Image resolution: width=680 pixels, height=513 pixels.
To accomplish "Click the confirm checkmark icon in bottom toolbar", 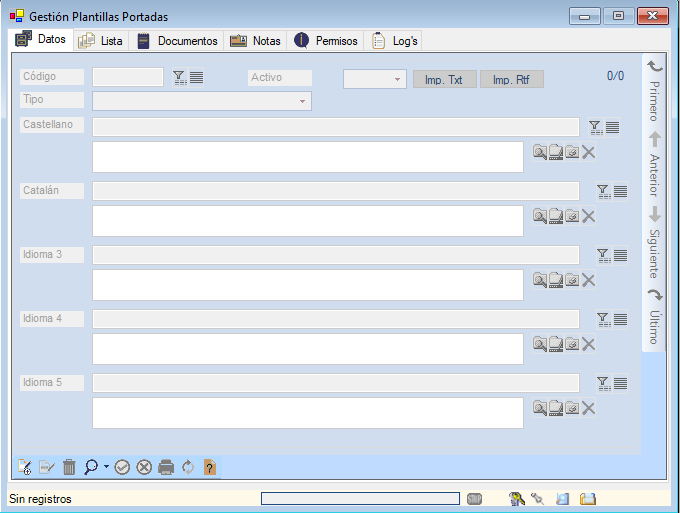I will [122, 467].
